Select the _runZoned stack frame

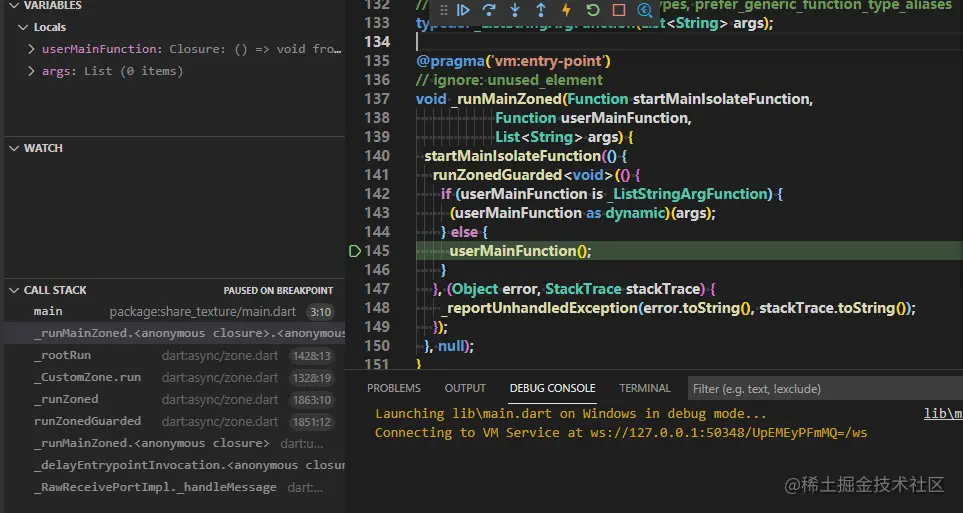[x=174, y=400]
